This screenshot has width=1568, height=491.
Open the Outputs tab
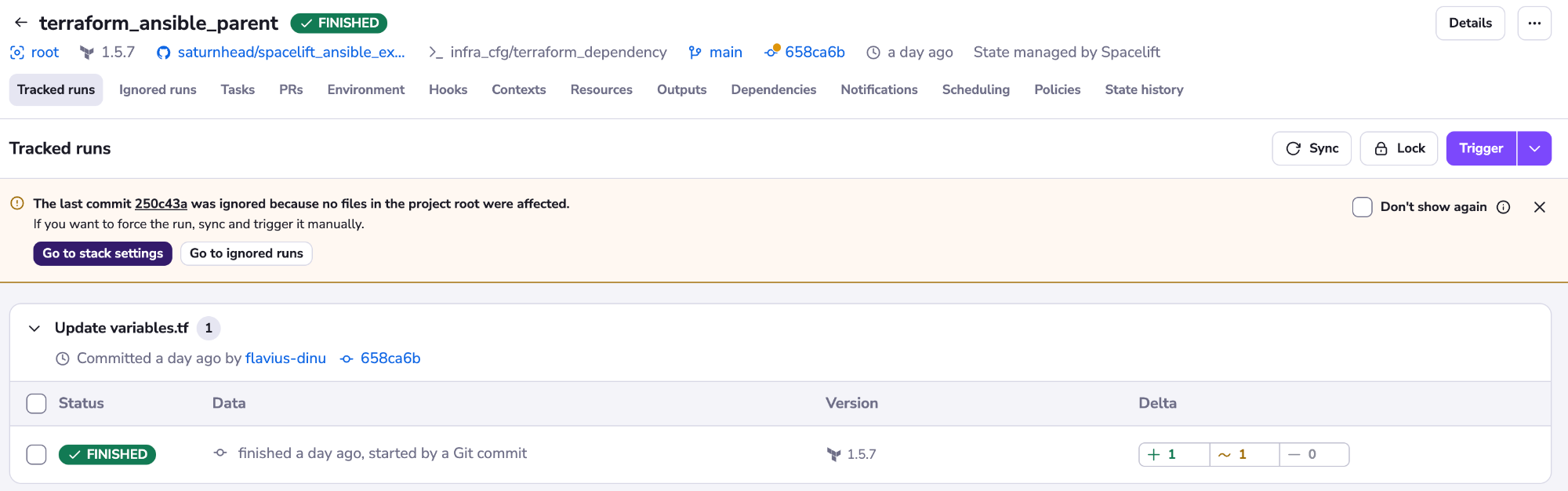click(x=681, y=89)
